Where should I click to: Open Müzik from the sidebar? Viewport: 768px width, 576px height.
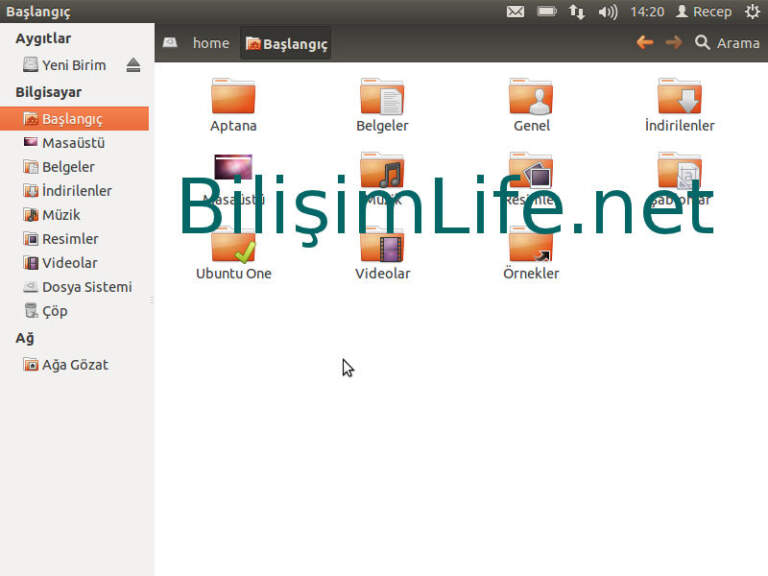coord(60,215)
